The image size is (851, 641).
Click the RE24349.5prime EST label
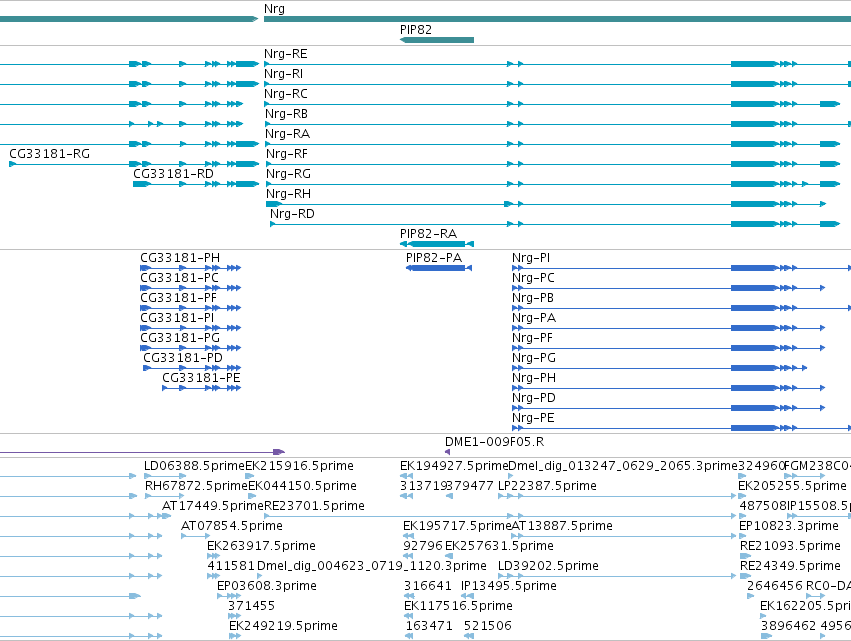(x=790, y=566)
